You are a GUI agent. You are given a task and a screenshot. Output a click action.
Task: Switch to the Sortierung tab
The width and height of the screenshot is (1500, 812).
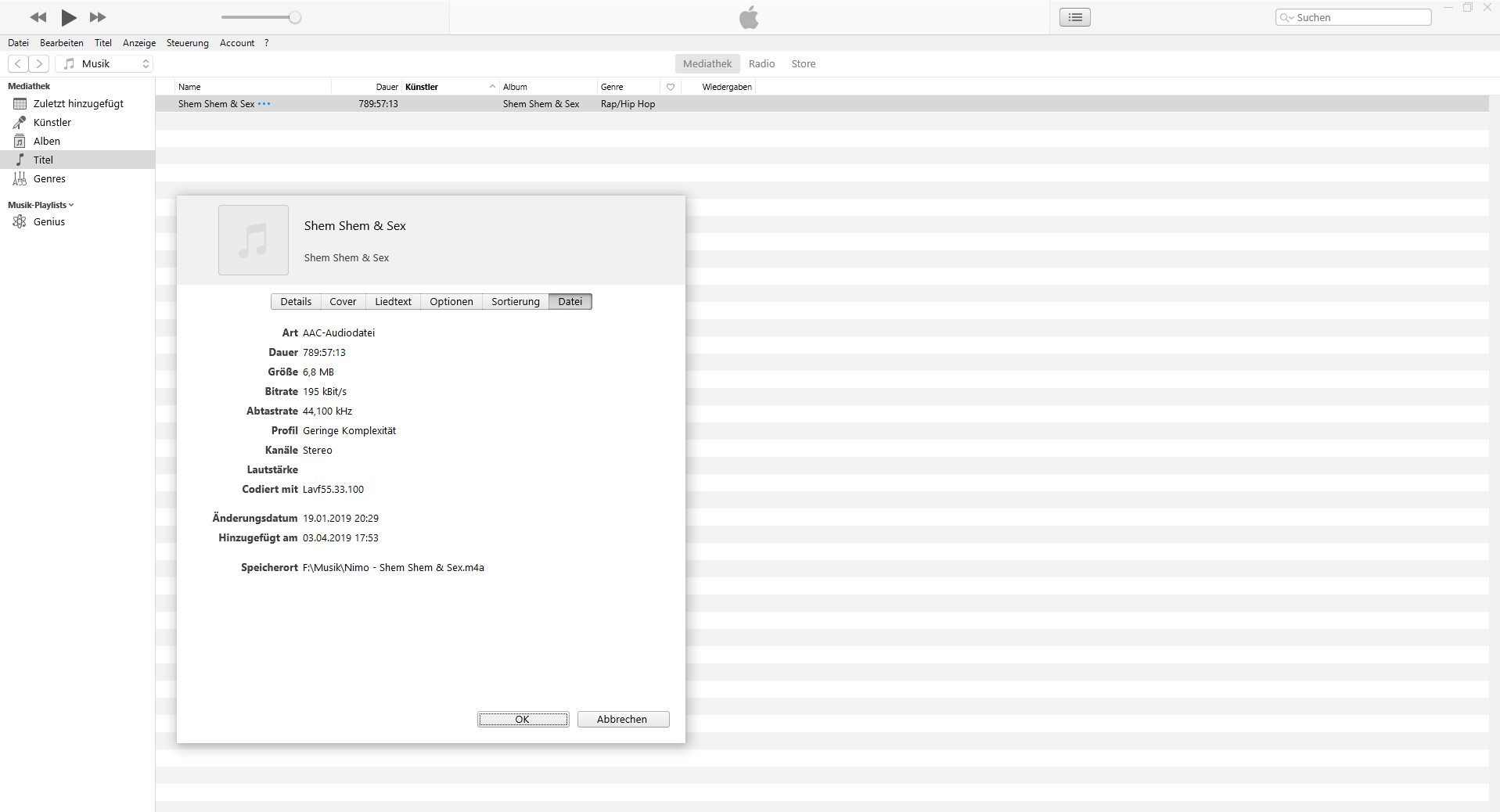[x=516, y=302]
